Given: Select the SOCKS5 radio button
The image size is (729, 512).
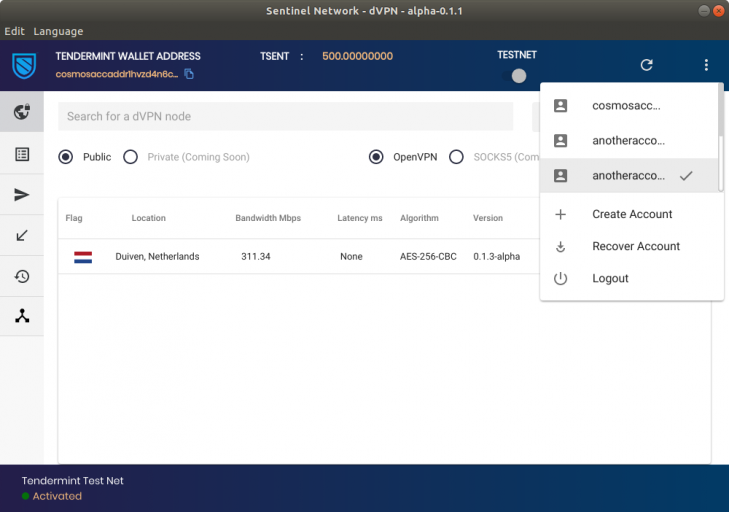Looking at the screenshot, I should click(456, 157).
